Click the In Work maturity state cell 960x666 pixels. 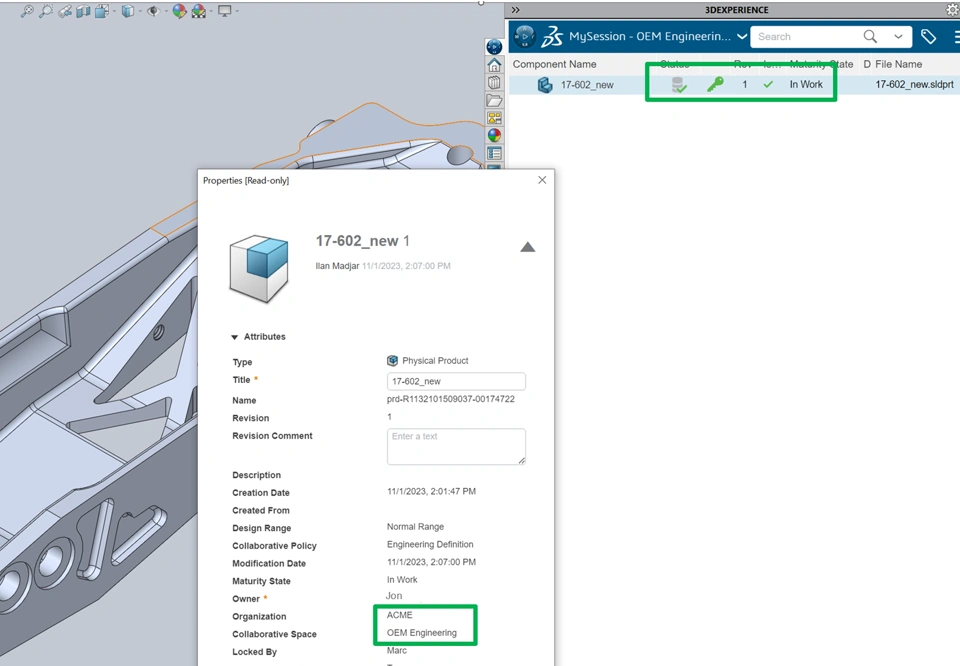[806, 84]
